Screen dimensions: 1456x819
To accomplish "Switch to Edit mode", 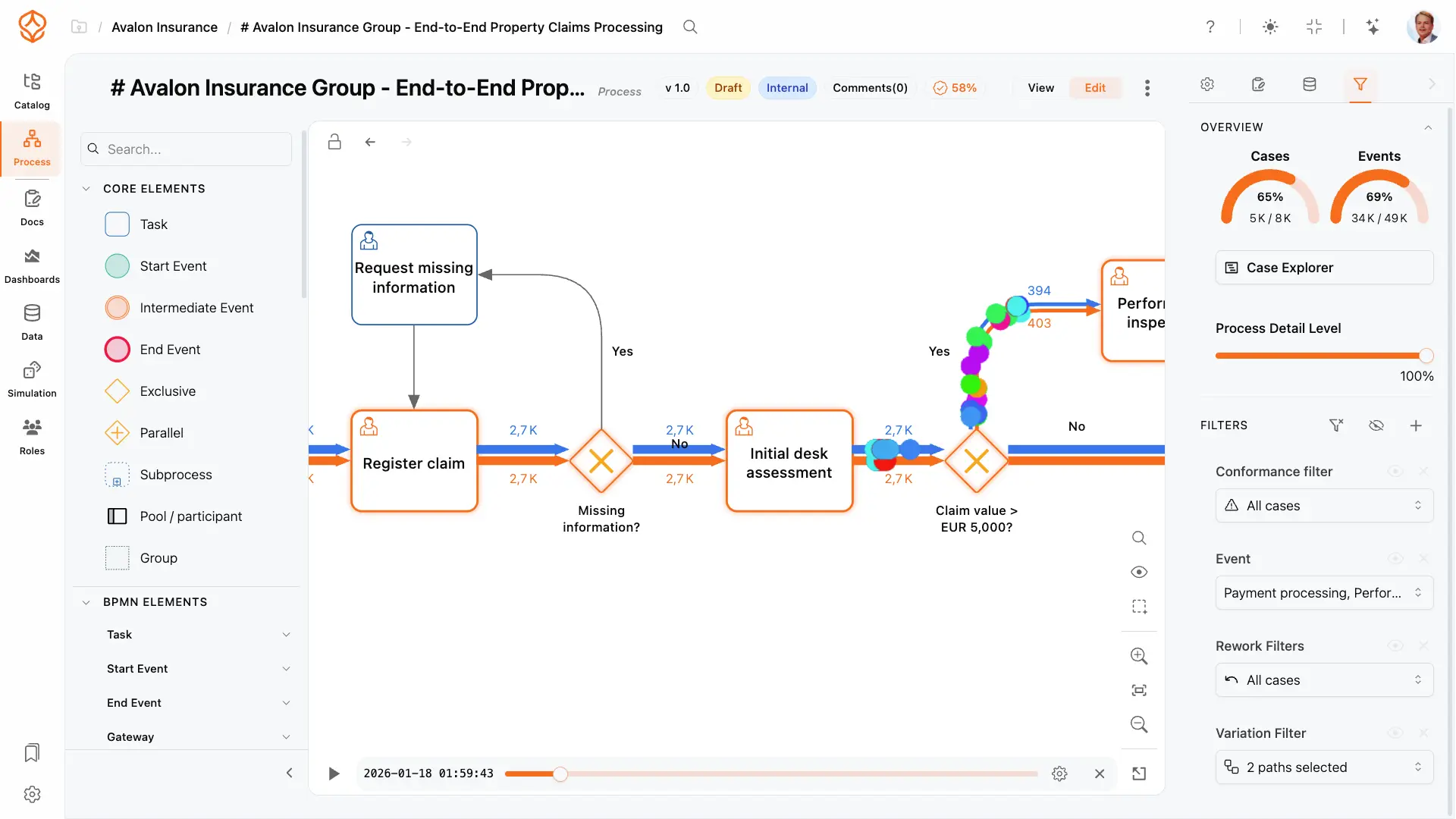I will [1095, 88].
